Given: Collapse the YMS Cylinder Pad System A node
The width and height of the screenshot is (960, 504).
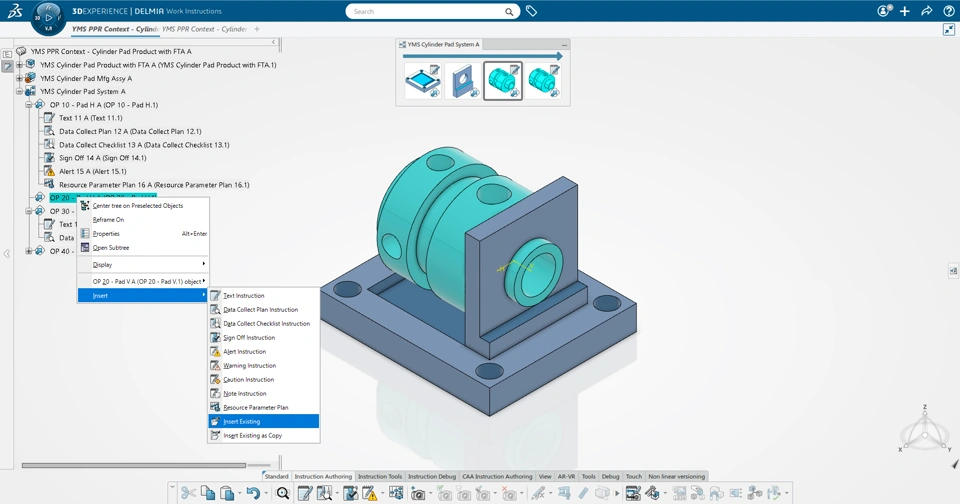Looking at the screenshot, I should [x=19, y=91].
